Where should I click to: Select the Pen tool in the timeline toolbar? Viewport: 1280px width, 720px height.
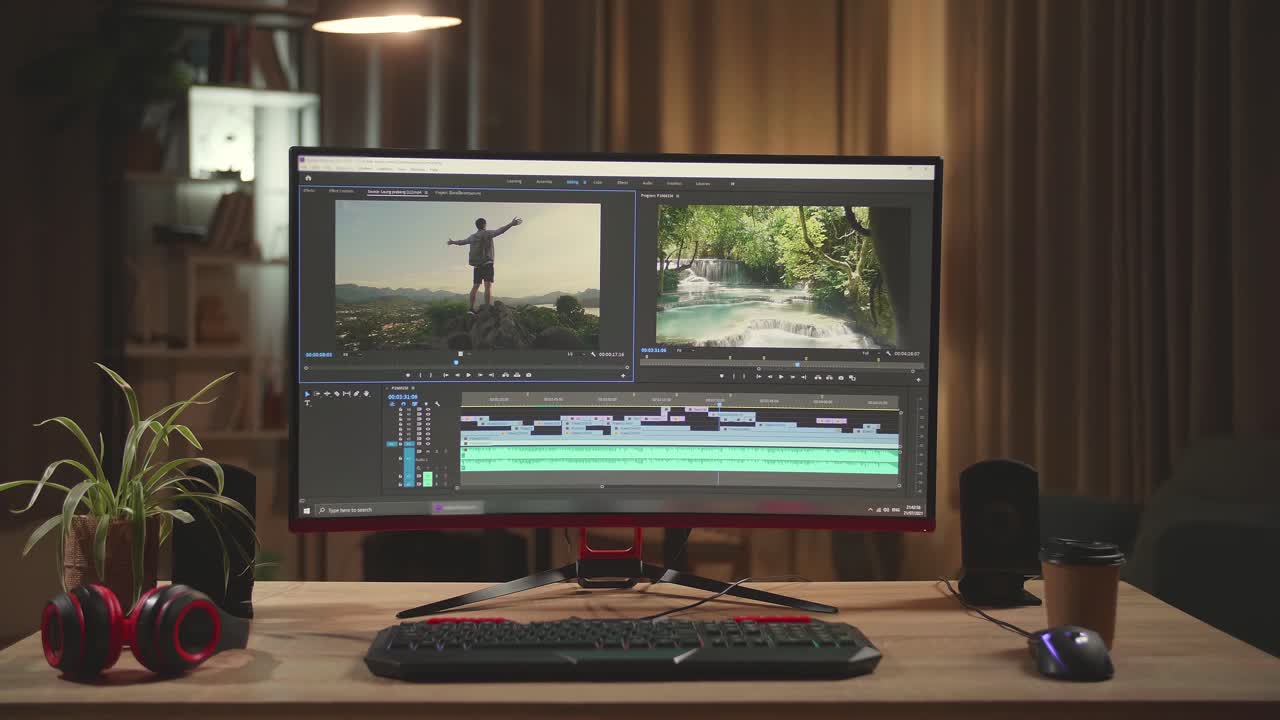tap(356, 394)
